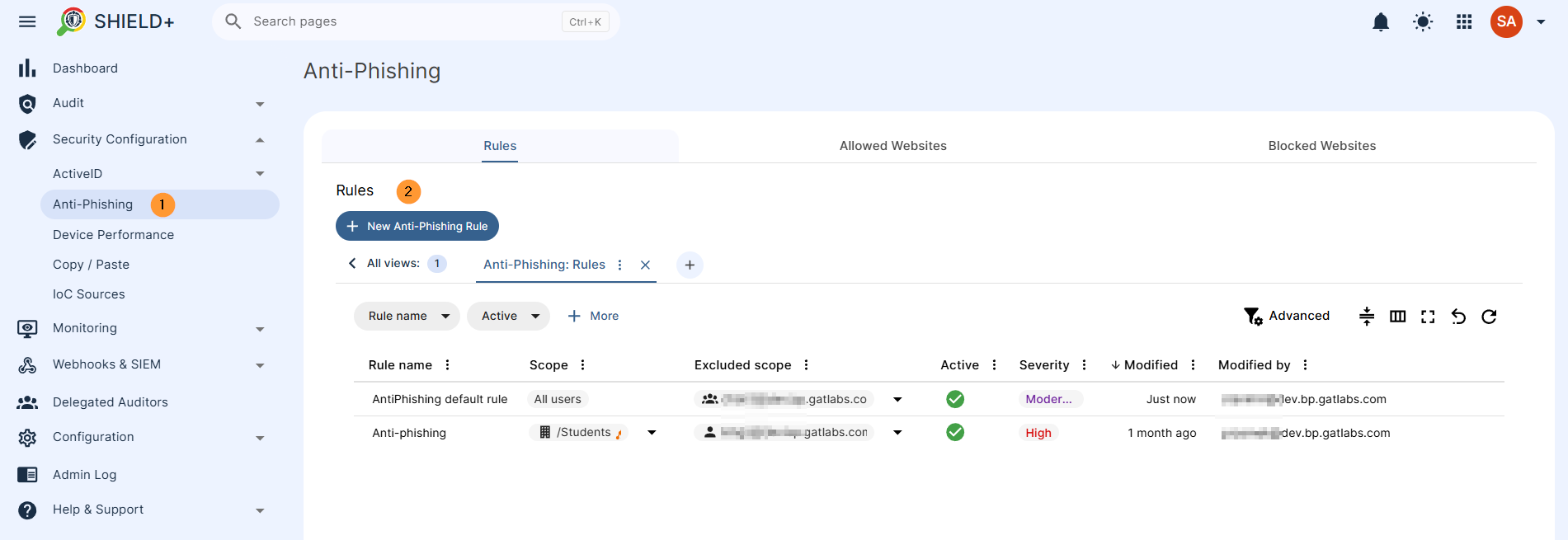Open Delegated Auditors page
1568x540 pixels.
(x=110, y=402)
